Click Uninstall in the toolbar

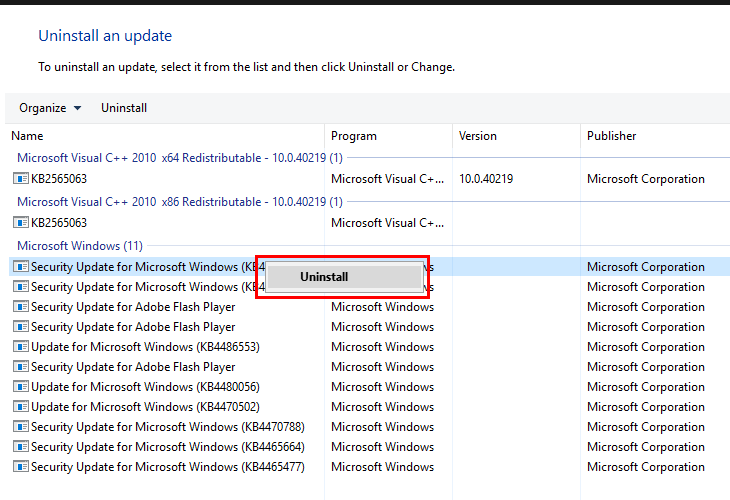[124, 108]
